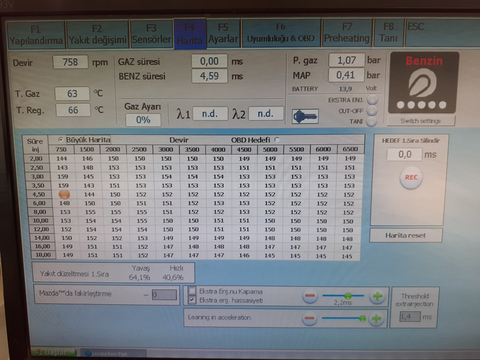
Task: Go to F5 Ayarlar tab
Action: pos(223,33)
